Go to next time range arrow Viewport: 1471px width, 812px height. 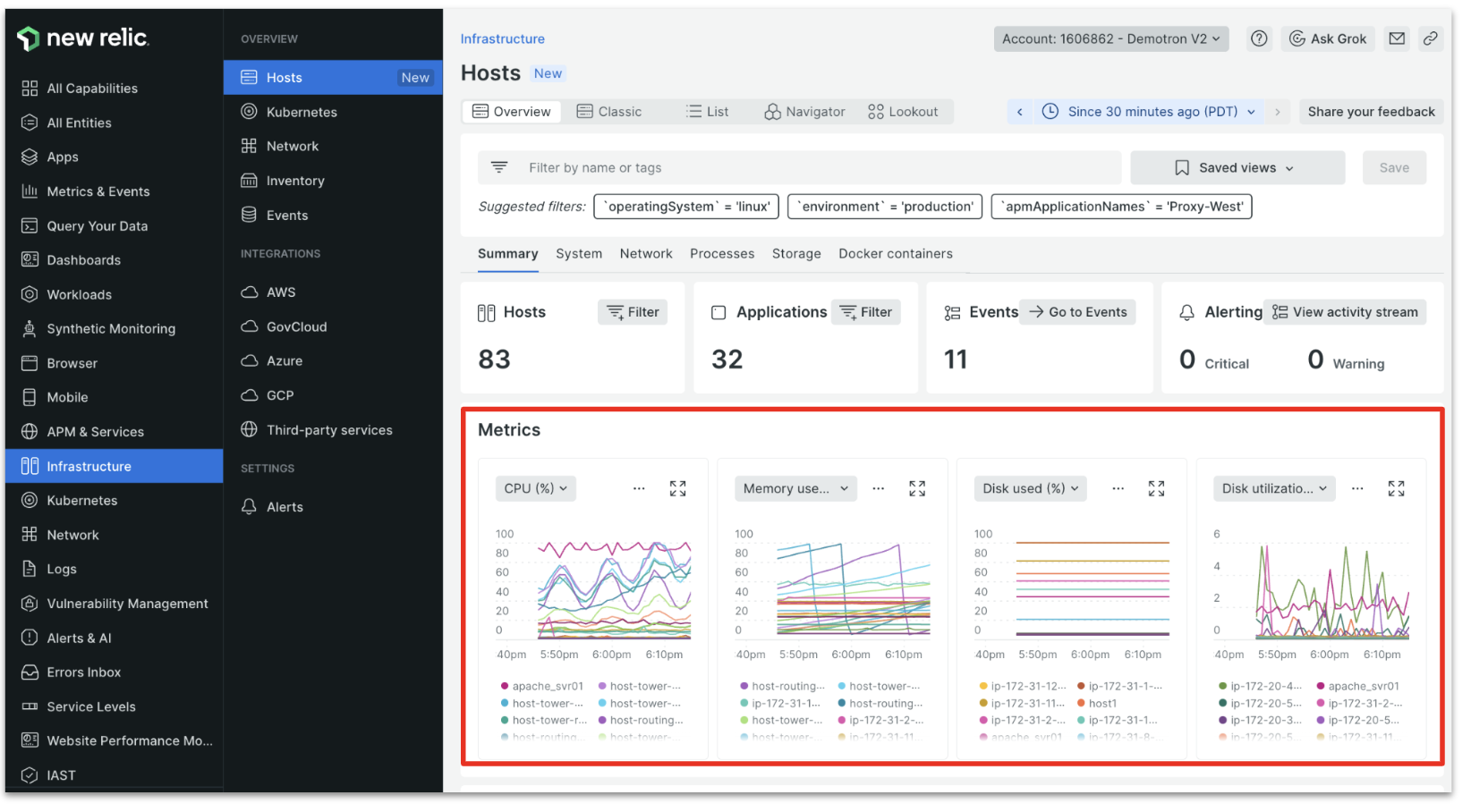pos(1278,112)
